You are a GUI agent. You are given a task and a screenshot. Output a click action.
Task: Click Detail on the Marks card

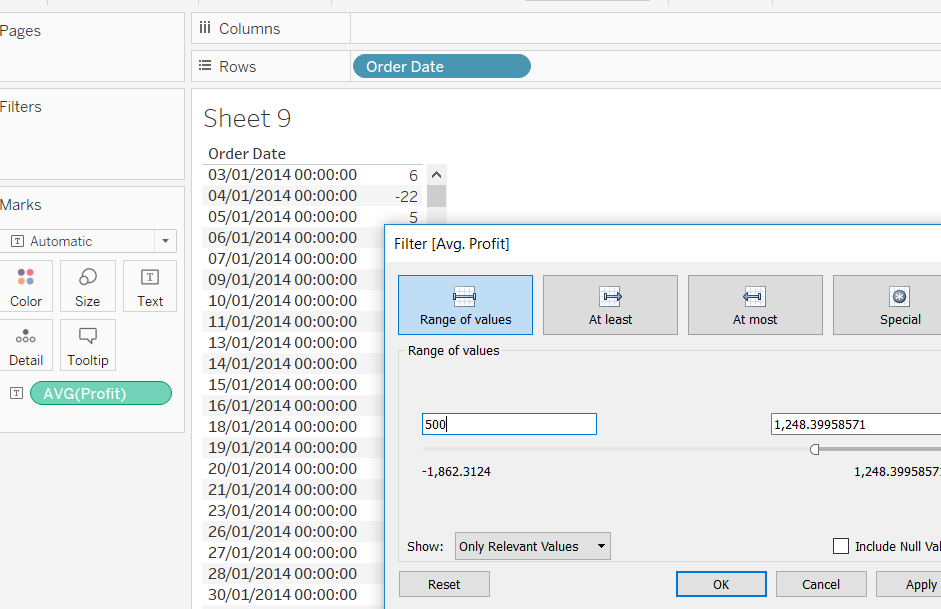coord(26,345)
